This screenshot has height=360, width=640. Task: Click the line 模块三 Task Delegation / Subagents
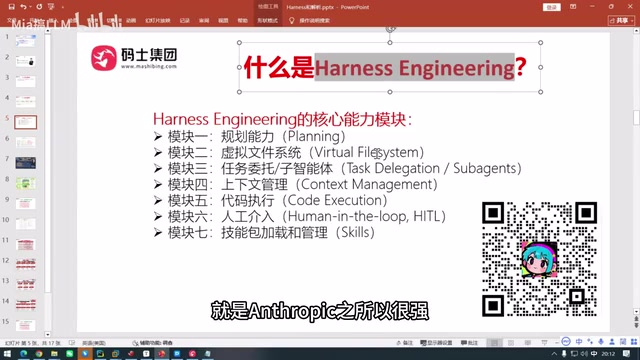tap(338, 168)
